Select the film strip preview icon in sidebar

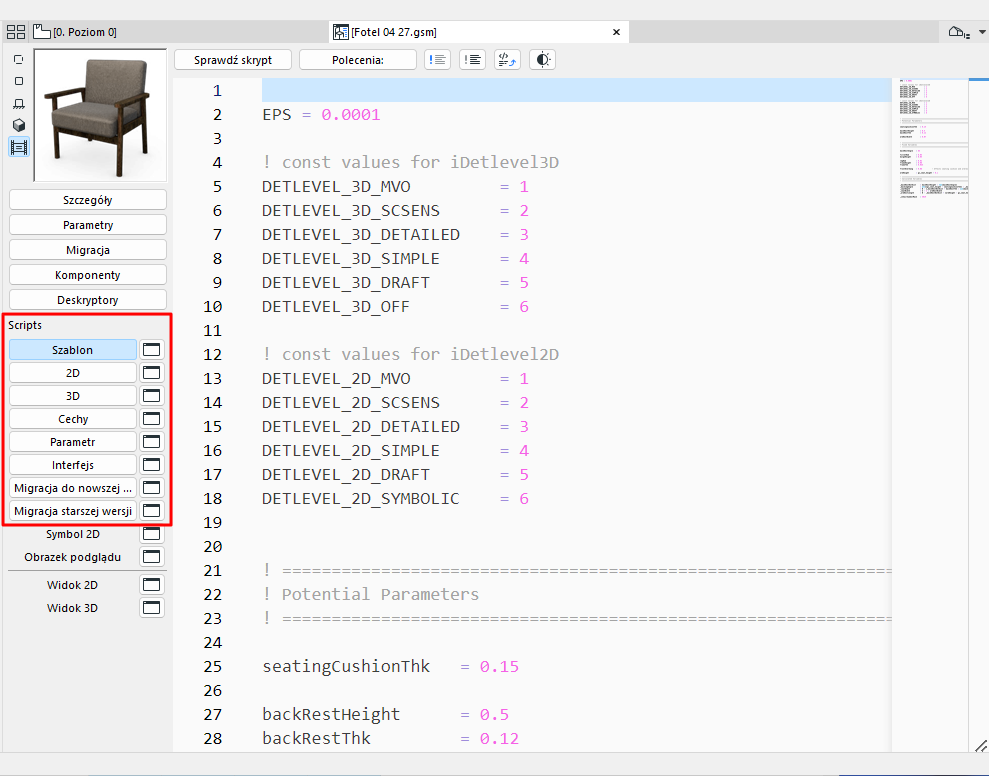[18, 147]
